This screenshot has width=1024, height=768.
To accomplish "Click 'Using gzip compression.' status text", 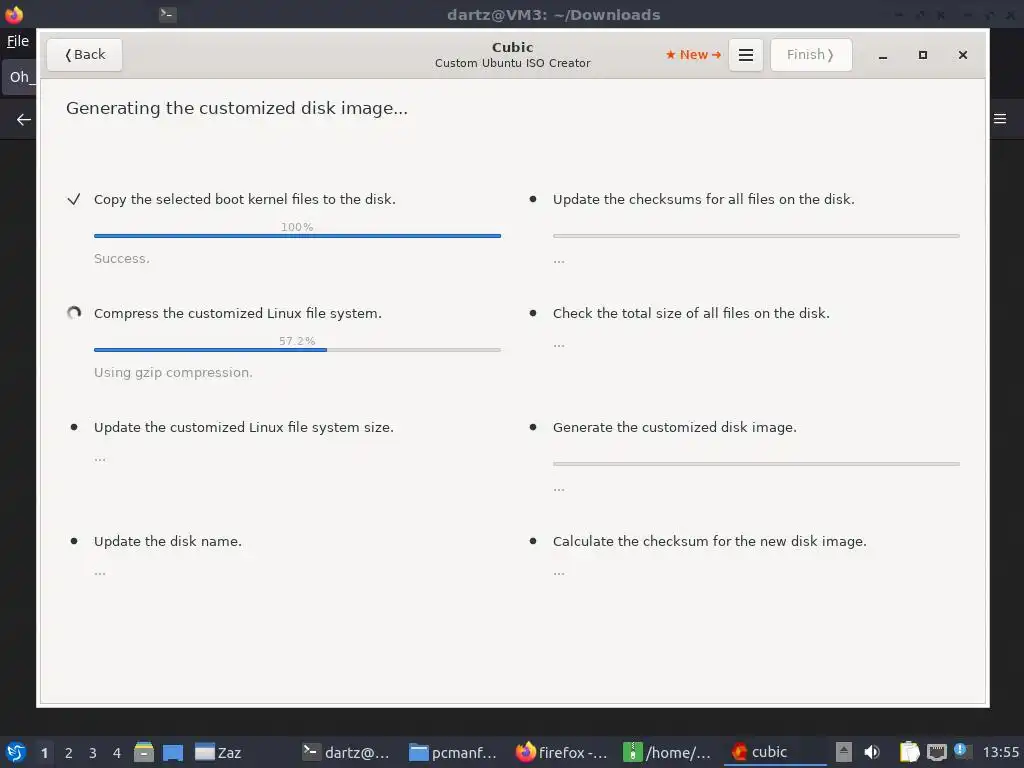I will point(173,373).
